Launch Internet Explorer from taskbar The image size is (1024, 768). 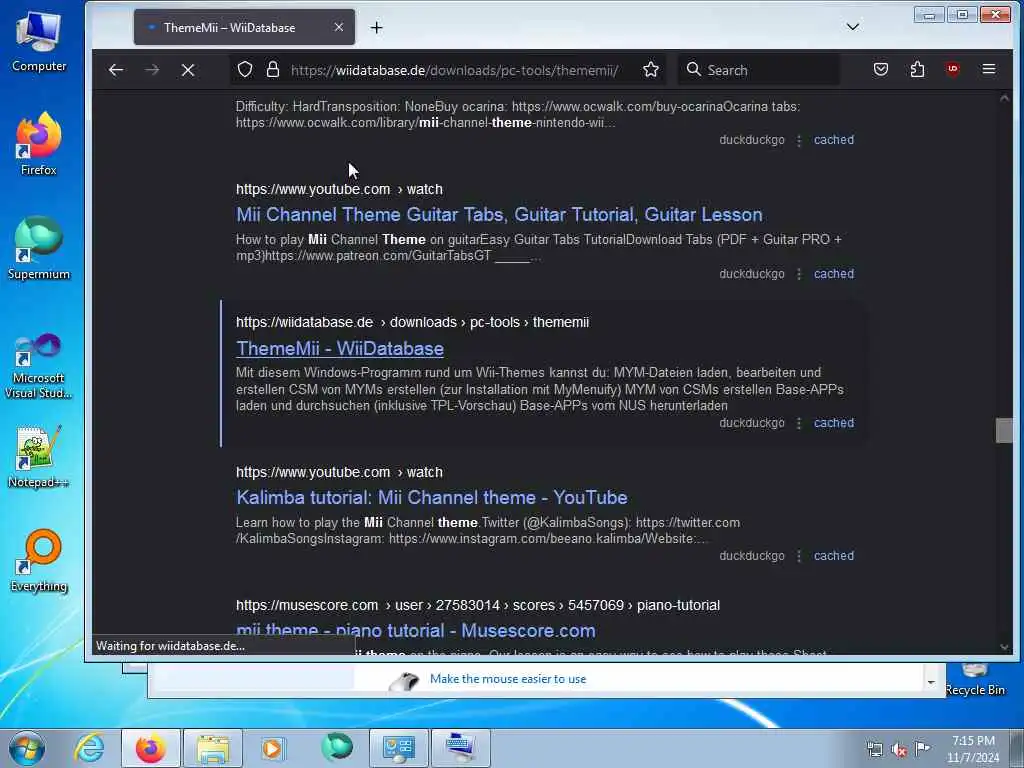click(89, 748)
